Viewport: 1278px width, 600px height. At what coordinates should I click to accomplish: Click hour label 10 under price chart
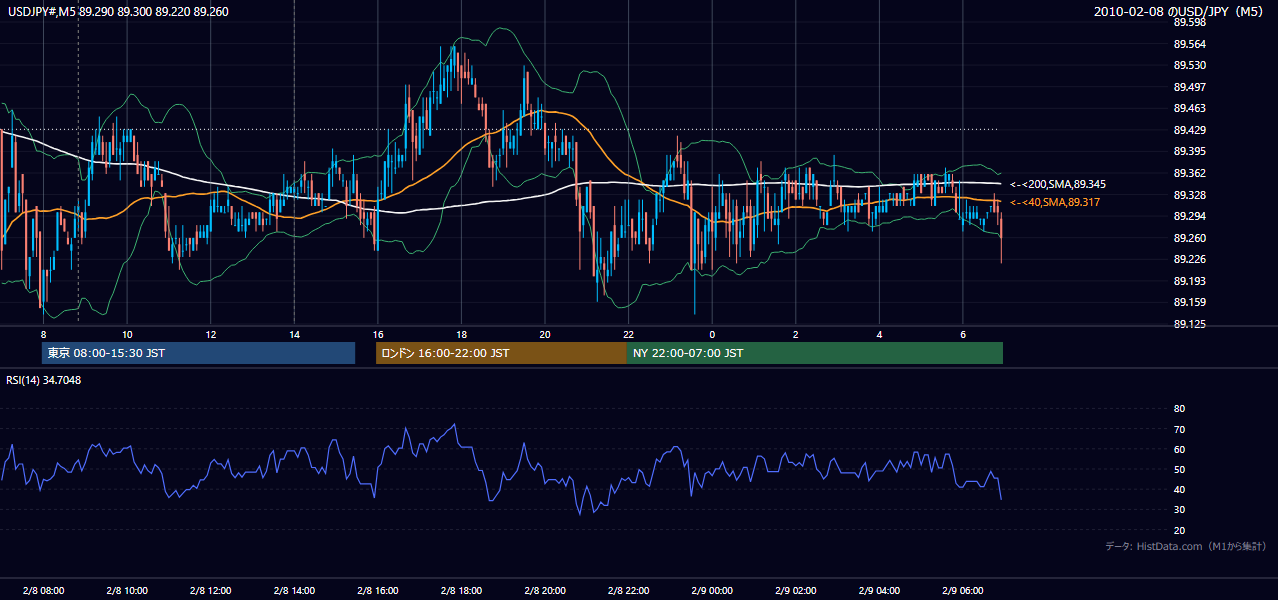pos(127,334)
